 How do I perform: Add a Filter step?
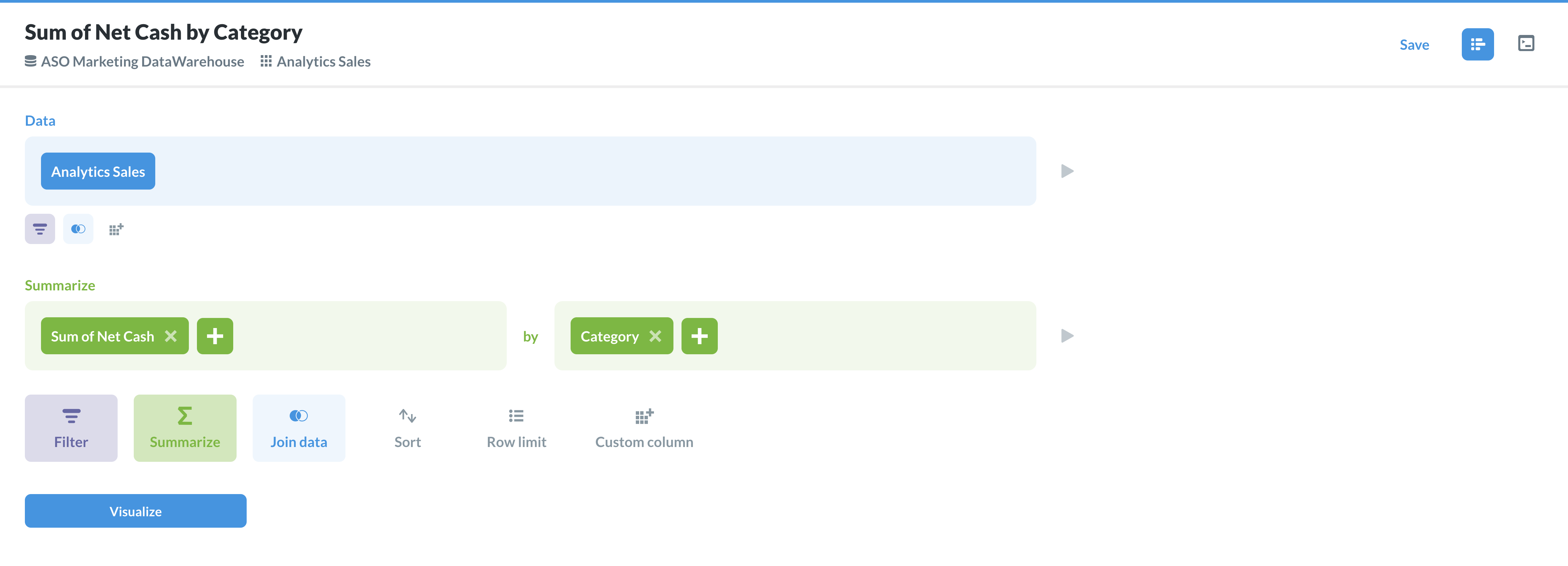(71, 428)
